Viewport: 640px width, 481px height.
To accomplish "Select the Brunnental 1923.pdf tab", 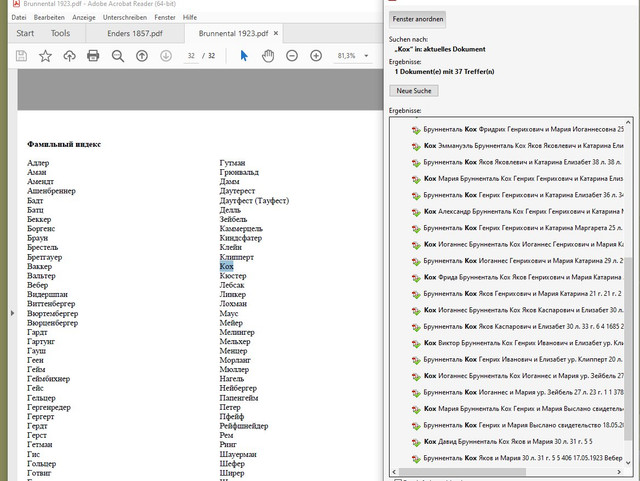I will click(x=233, y=33).
